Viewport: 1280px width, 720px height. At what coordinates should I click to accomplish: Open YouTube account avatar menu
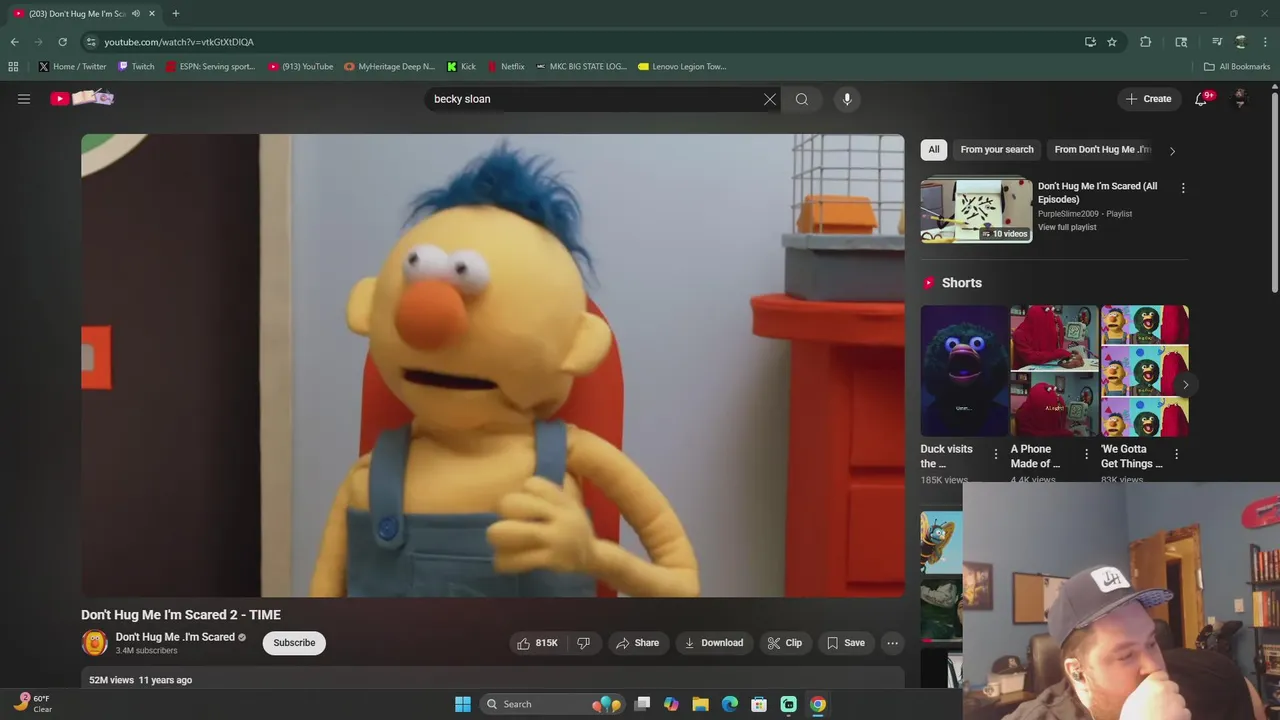1240,99
